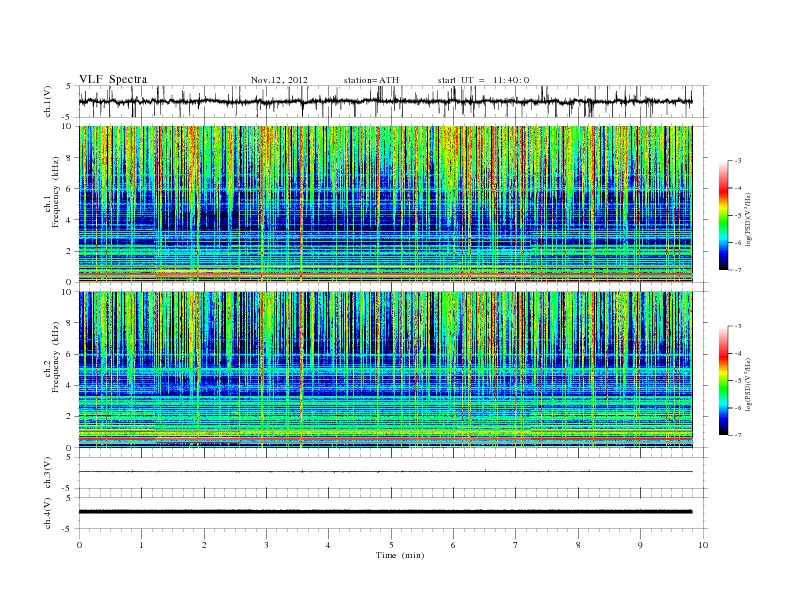Click time axis tick label '8'

(578, 545)
